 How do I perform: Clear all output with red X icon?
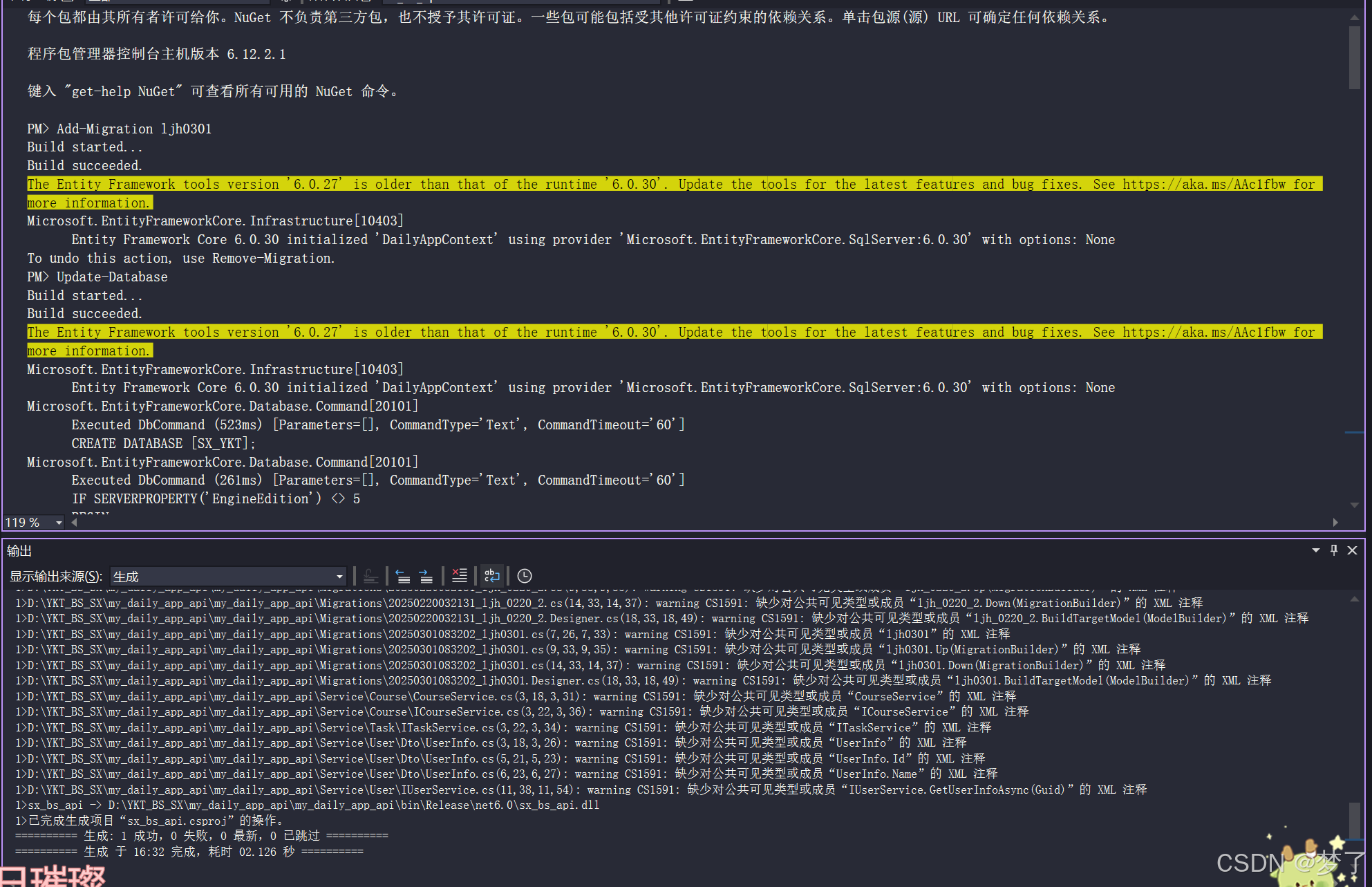coord(460,576)
